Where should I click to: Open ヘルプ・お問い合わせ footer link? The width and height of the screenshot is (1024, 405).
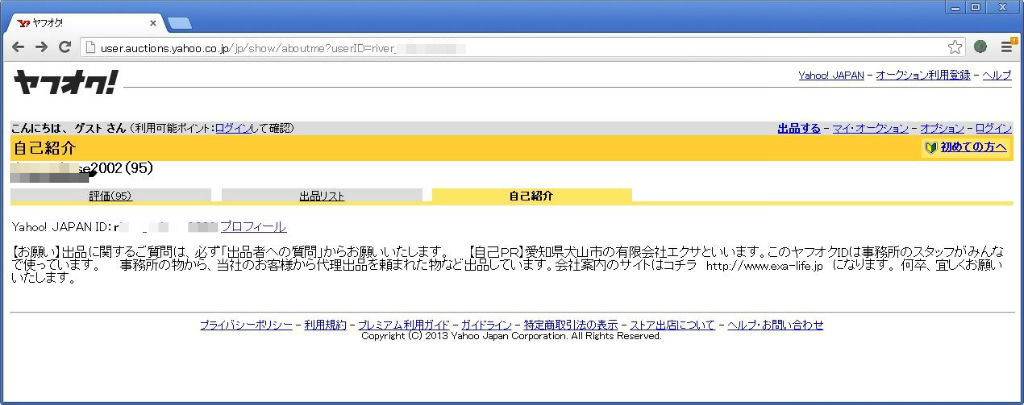(775, 325)
